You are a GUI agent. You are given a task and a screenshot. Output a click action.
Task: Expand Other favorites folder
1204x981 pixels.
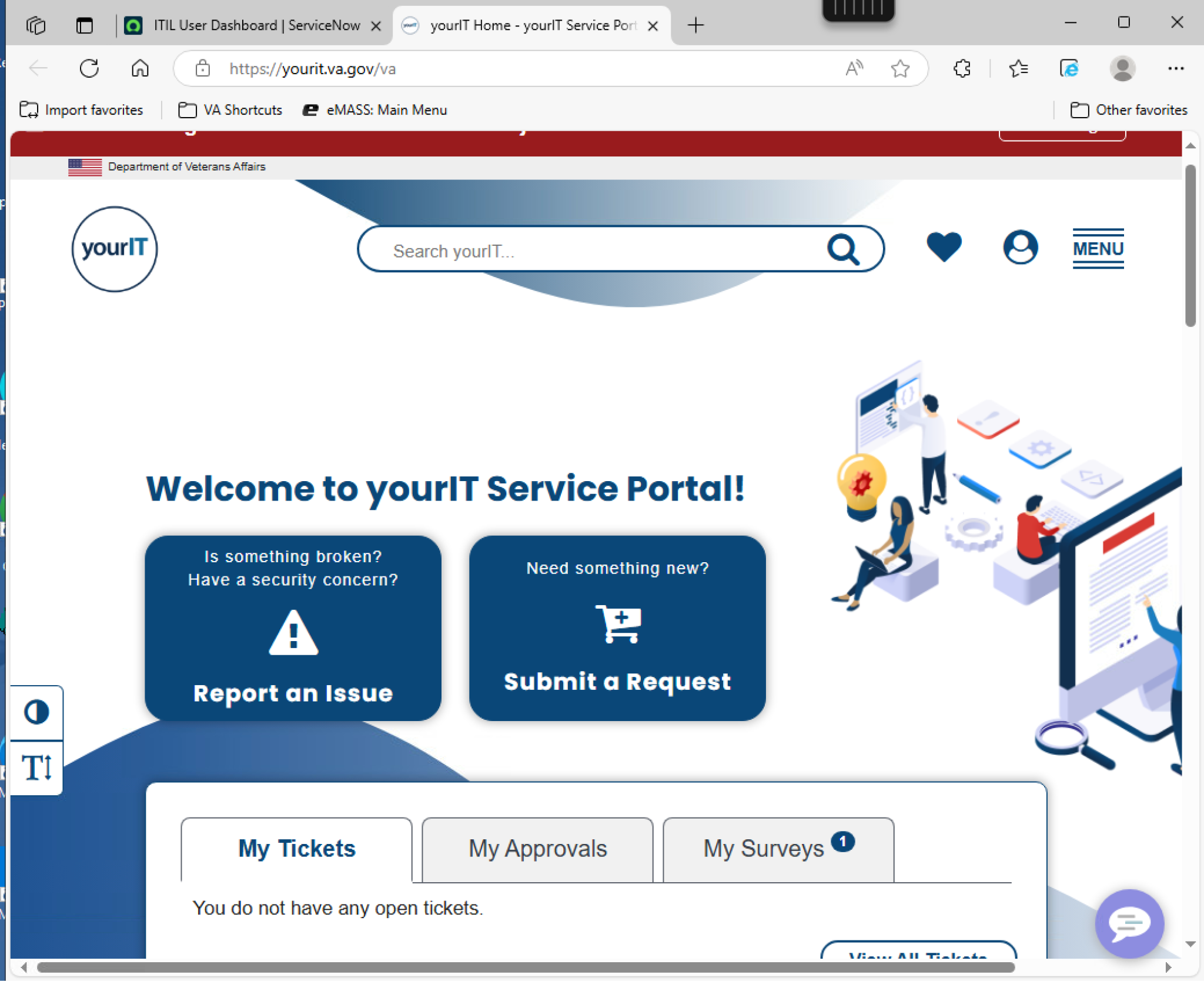tap(1129, 110)
